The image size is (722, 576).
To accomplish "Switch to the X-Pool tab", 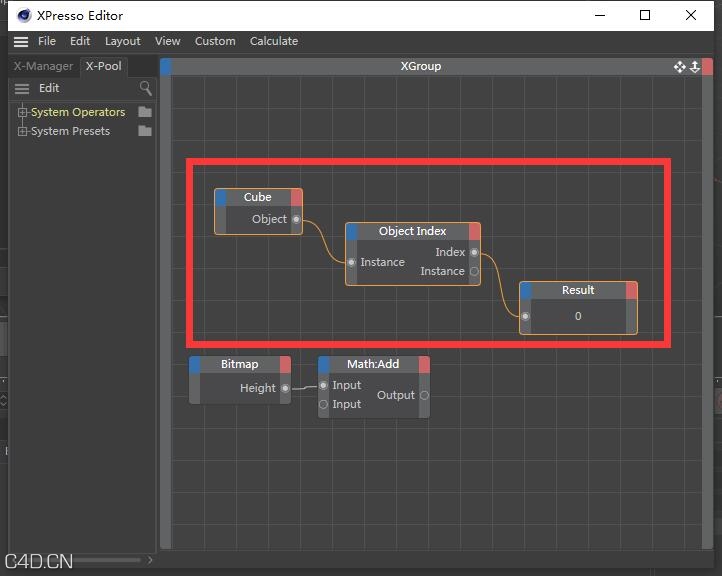I will pos(104,66).
